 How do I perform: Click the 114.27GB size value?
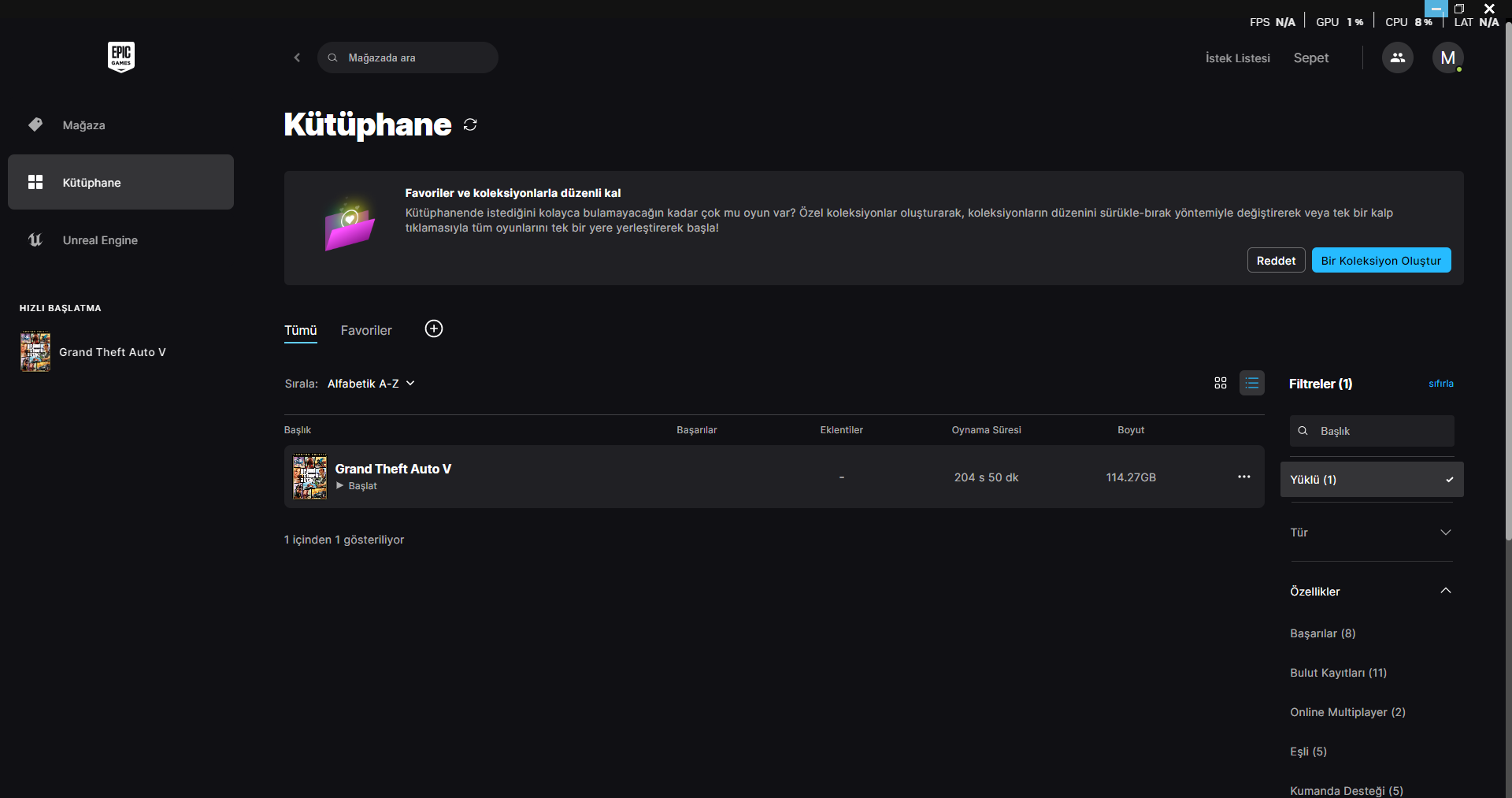click(1131, 477)
